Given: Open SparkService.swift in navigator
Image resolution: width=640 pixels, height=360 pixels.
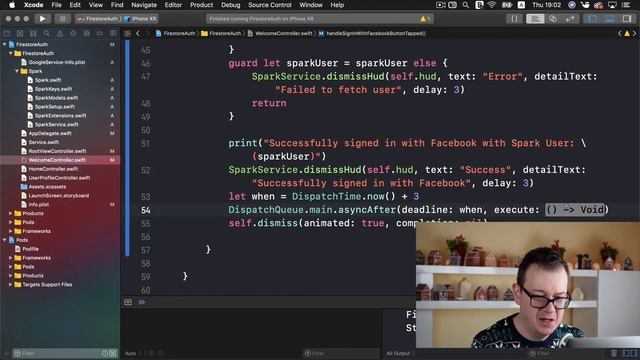Looking at the screenshot, I should (x=56, y=124).
